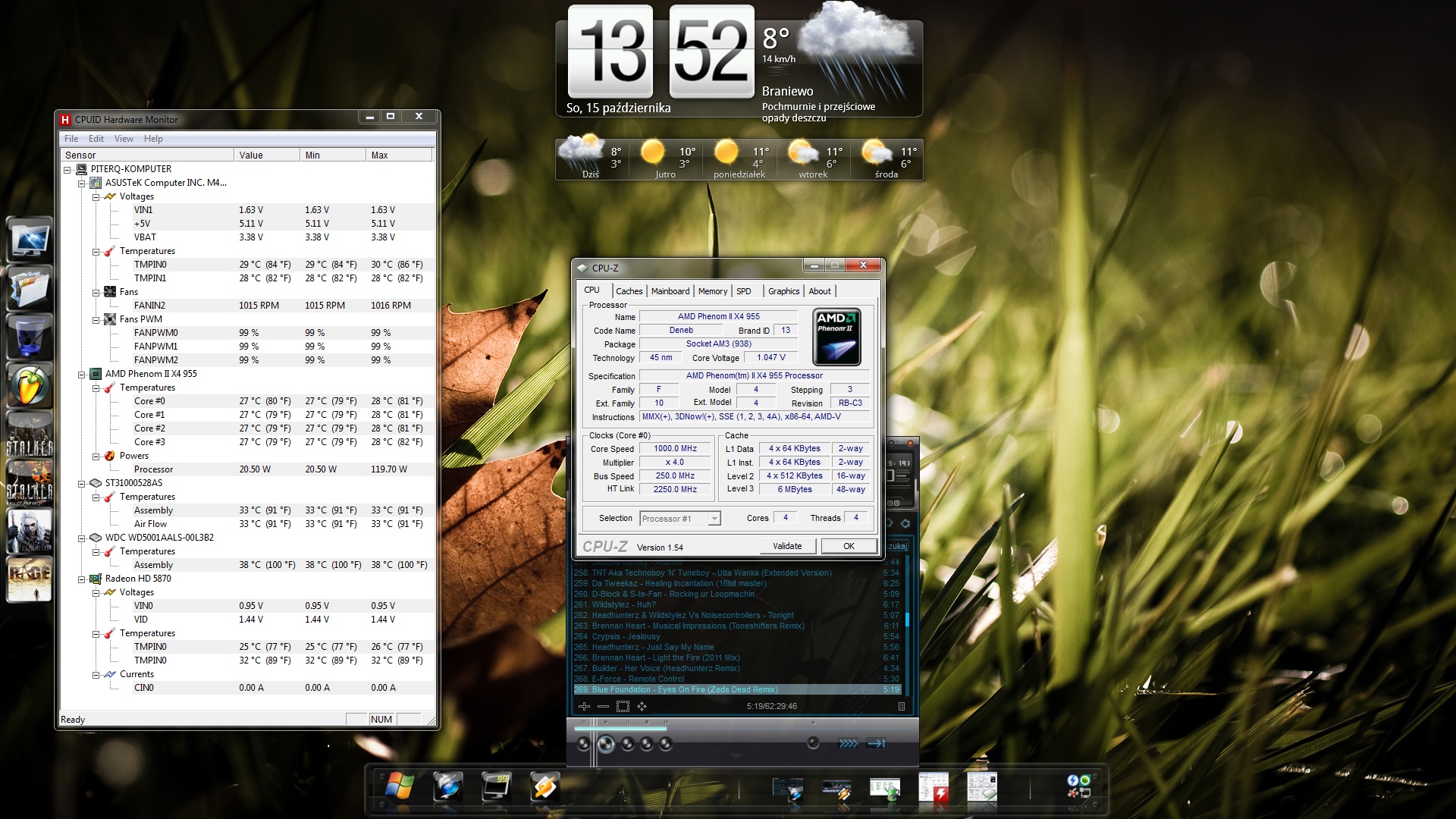Click the Winamp previous track knob
1456x819 pixels.
[583, 744]
